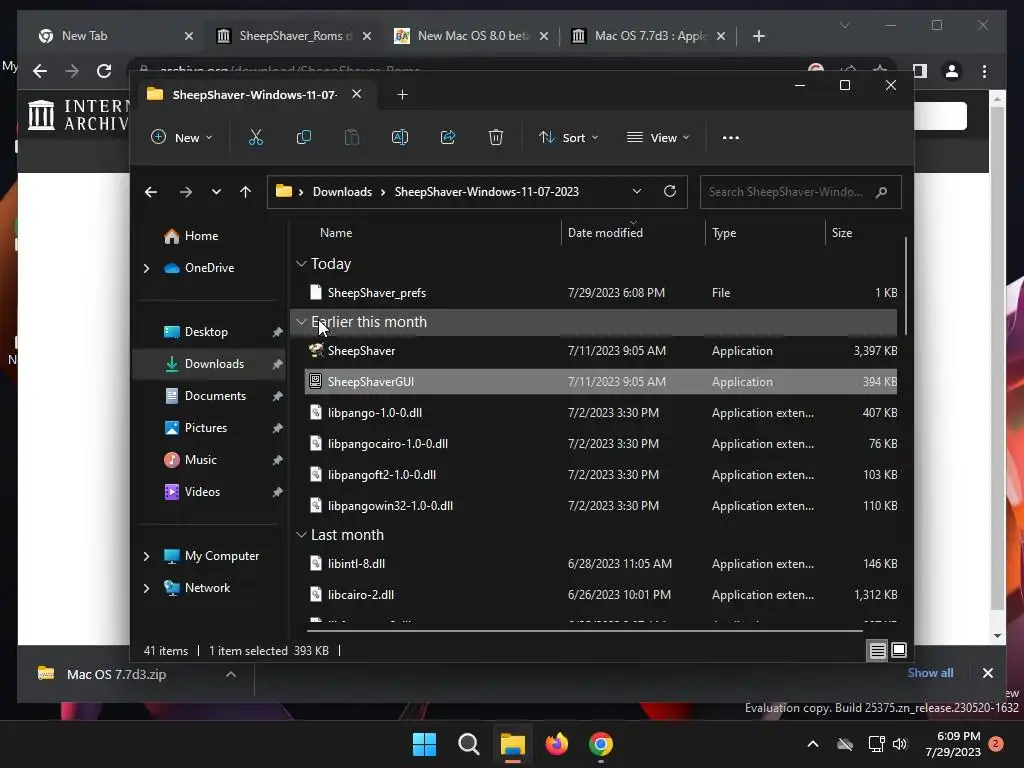
Task: Collapse the Earlier this month group
Action: click(x=301, y=322)
